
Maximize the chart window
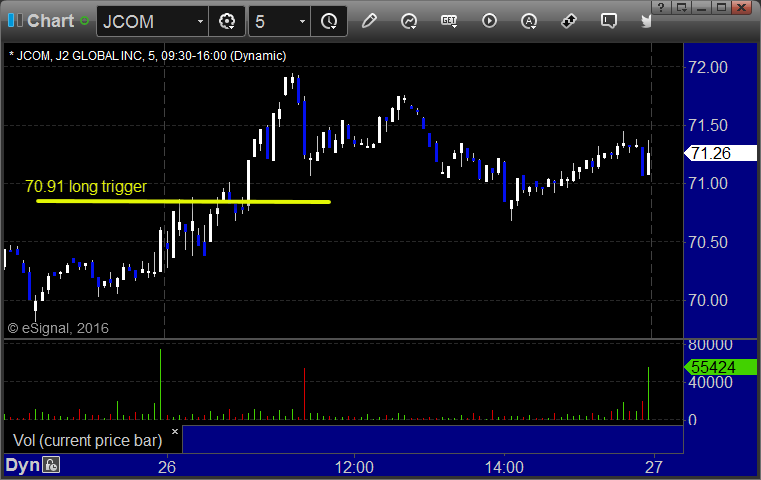point(722,7)
